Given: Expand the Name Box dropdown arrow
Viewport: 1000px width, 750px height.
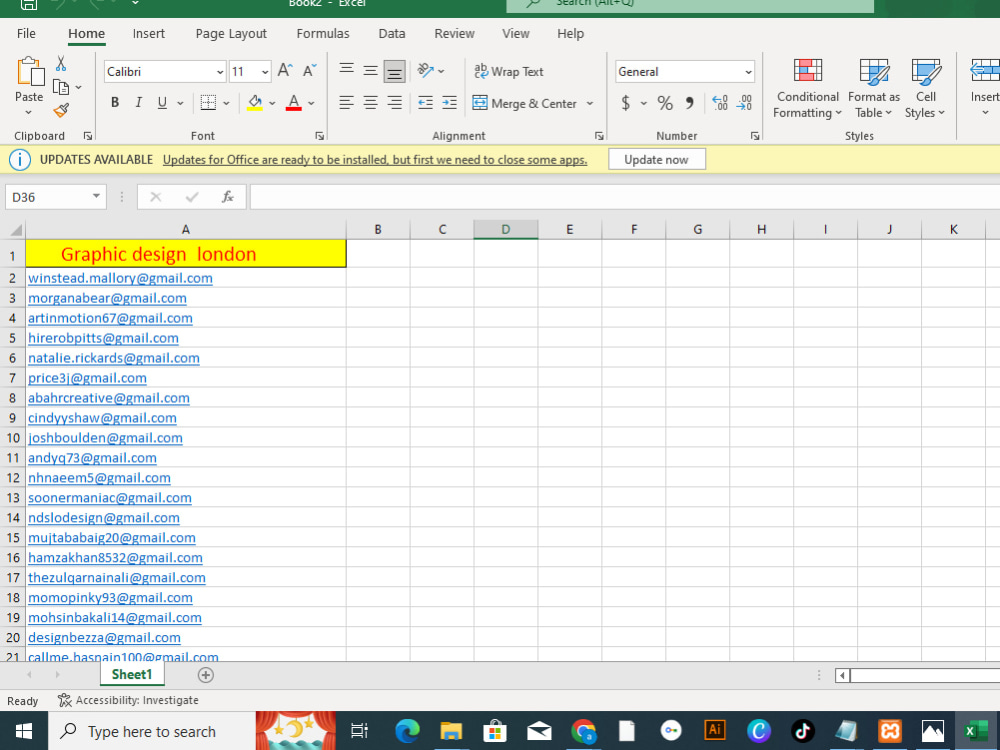Looking at the screenshot, I should [x=96, y=196].
